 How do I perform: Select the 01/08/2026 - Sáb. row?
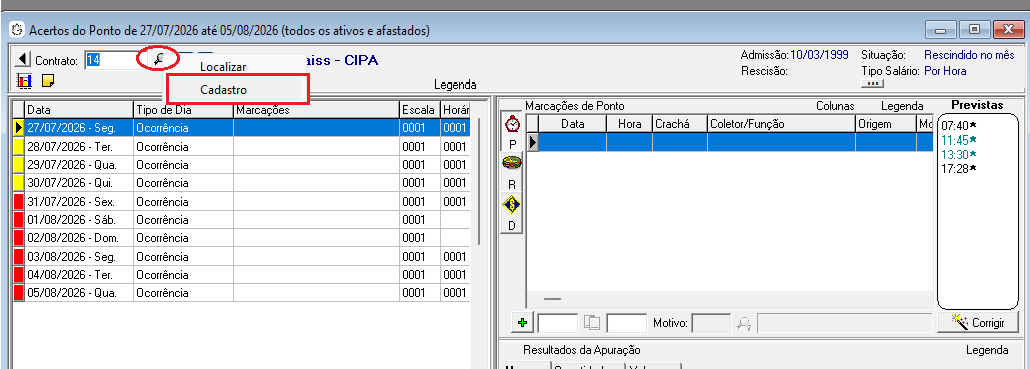[242, 219]
